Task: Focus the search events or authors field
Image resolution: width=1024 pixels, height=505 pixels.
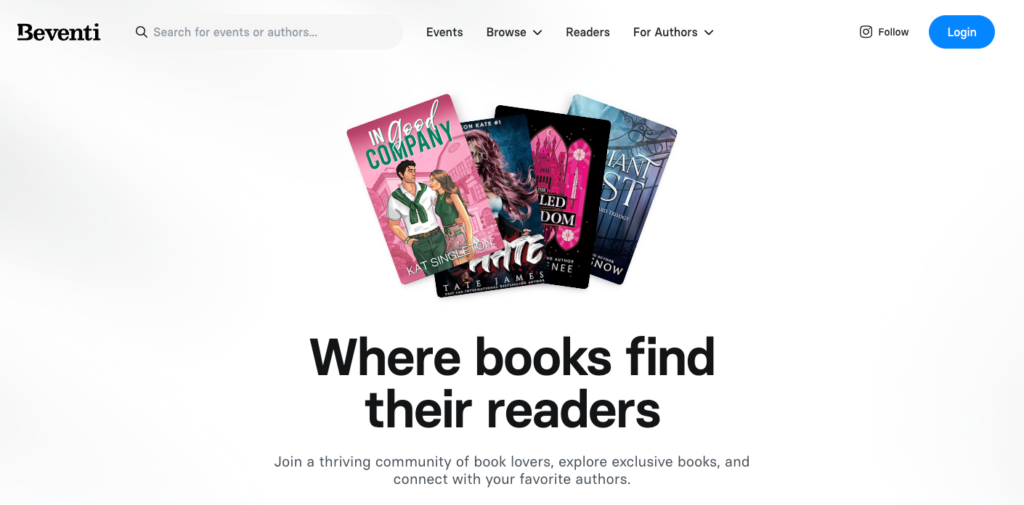Action: coord(266,32)
